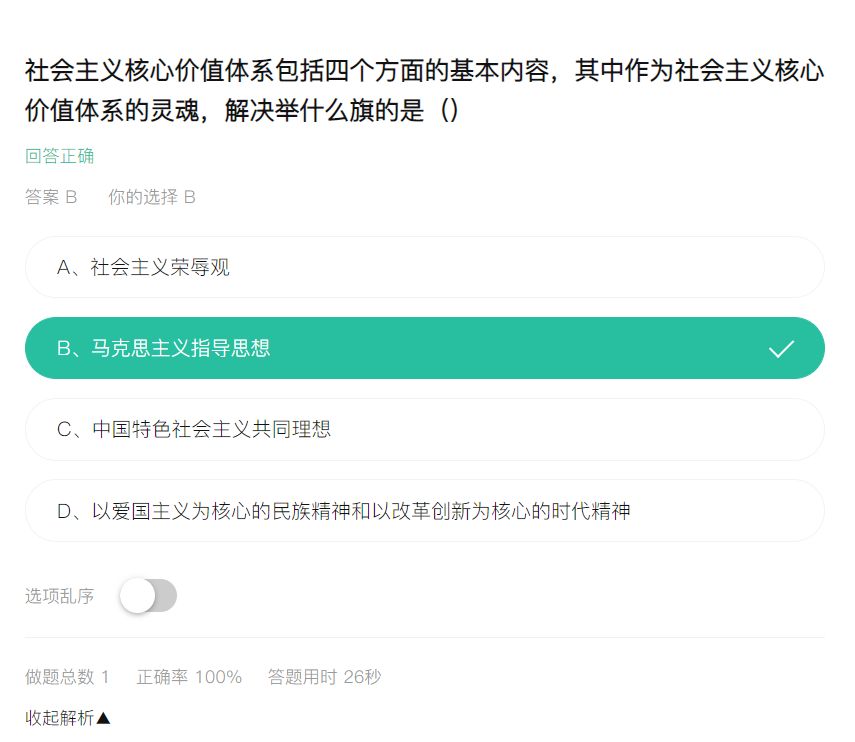Screen dimensions: 855x742
Task: Click the 正确率 100% statistic
Action: (189, 677)
